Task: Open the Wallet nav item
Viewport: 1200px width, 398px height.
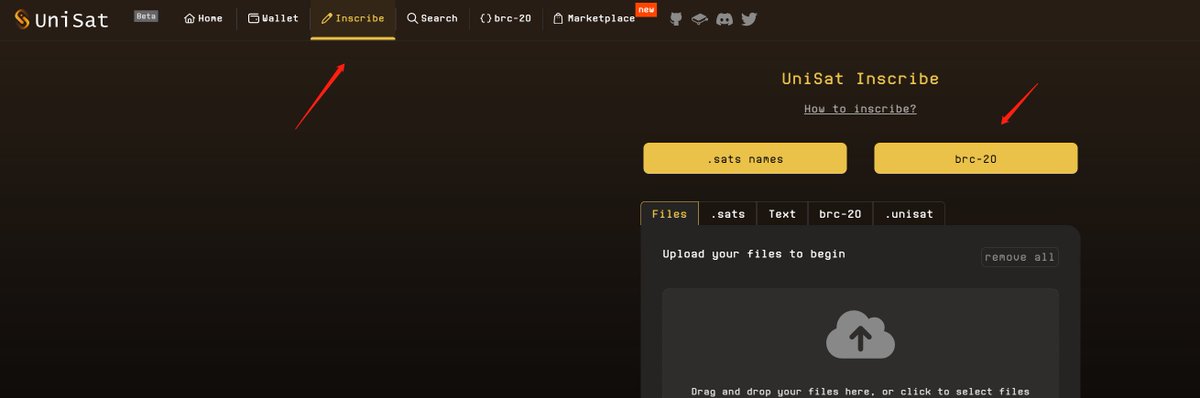Action: [273, 19]
